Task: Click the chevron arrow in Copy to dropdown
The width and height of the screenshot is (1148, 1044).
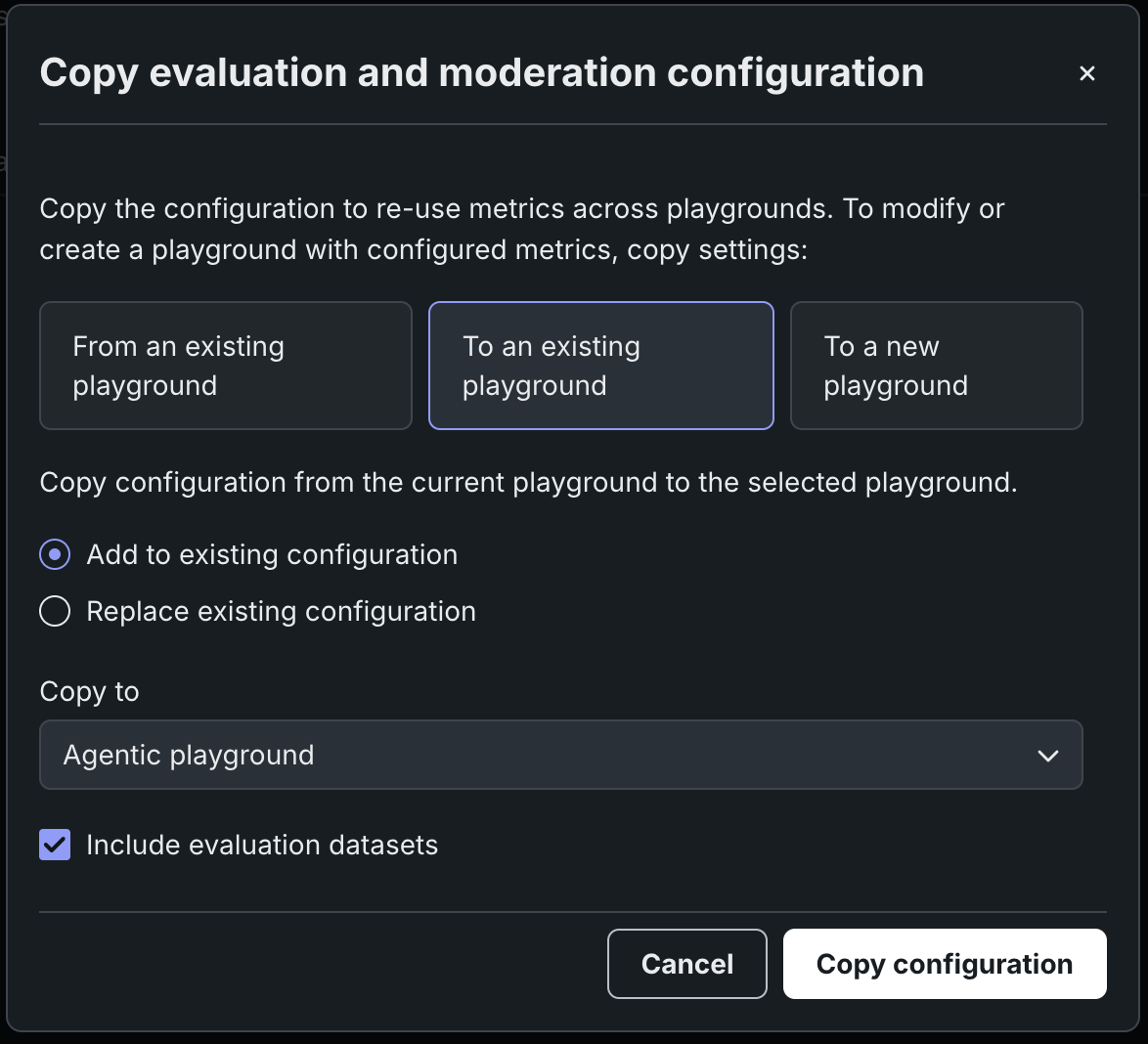Action: (x=1047, y=756)
